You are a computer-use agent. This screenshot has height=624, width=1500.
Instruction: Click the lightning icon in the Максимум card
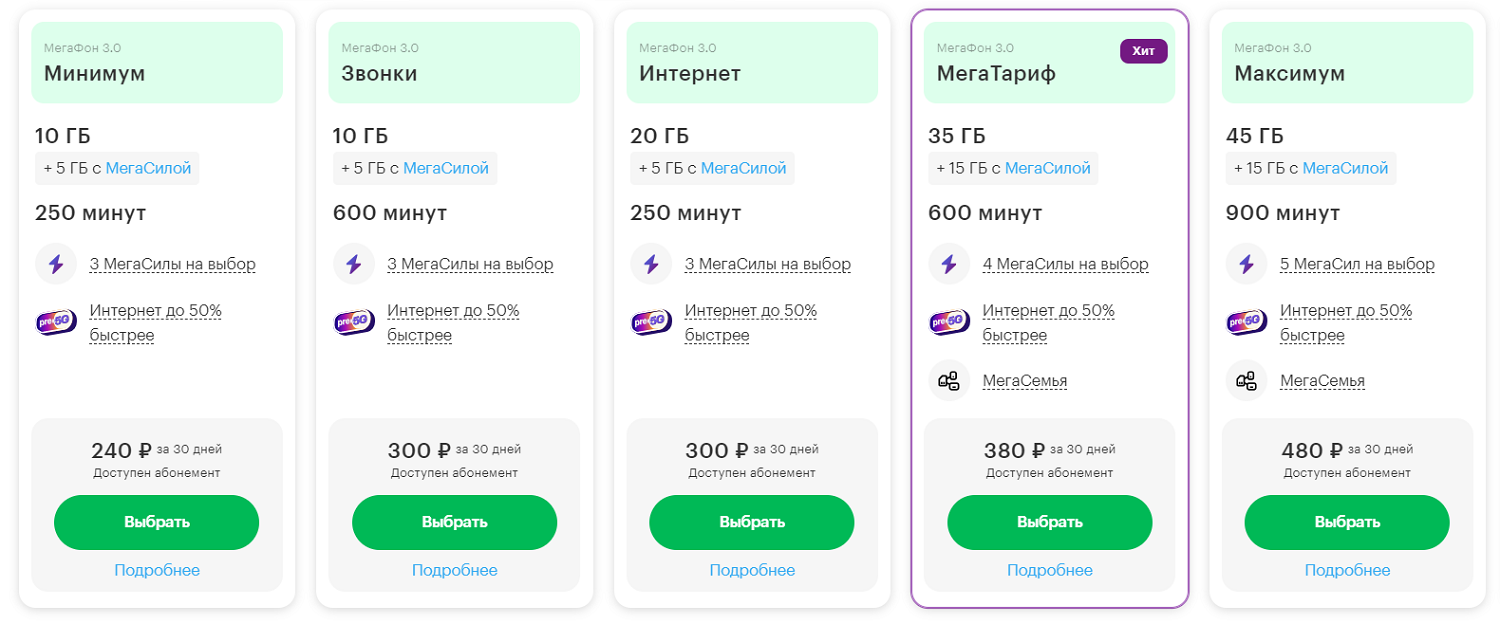tap(1246, 264)
